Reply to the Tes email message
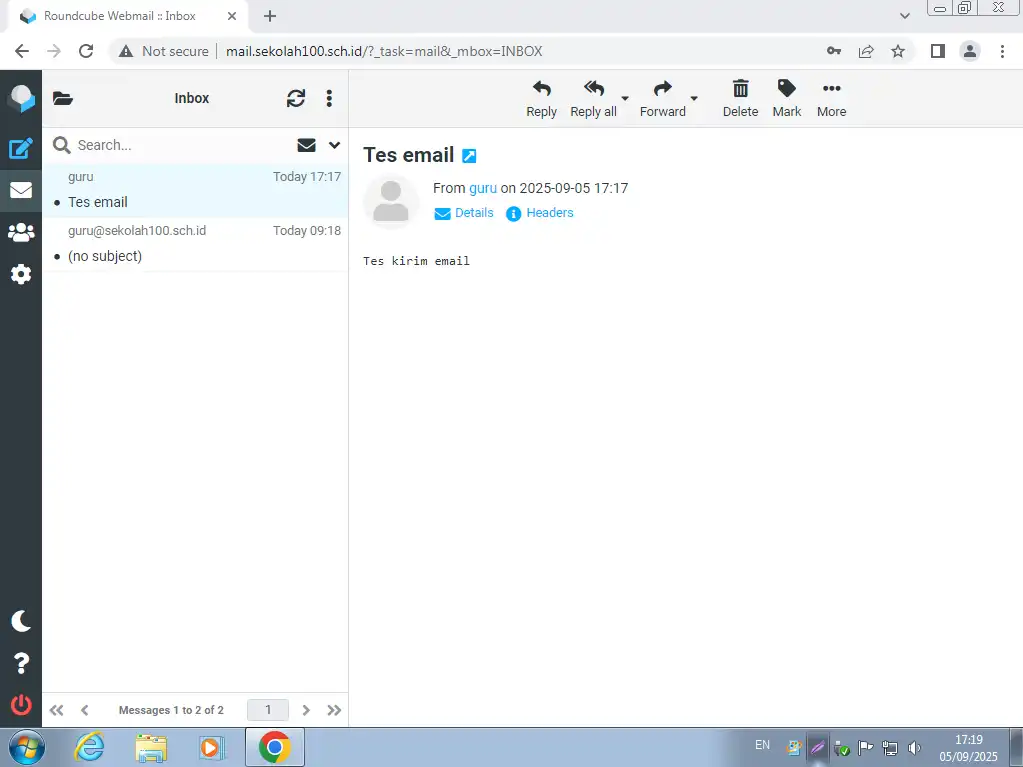The height and width of the screenshot is (767, 1023). point(542,99)
